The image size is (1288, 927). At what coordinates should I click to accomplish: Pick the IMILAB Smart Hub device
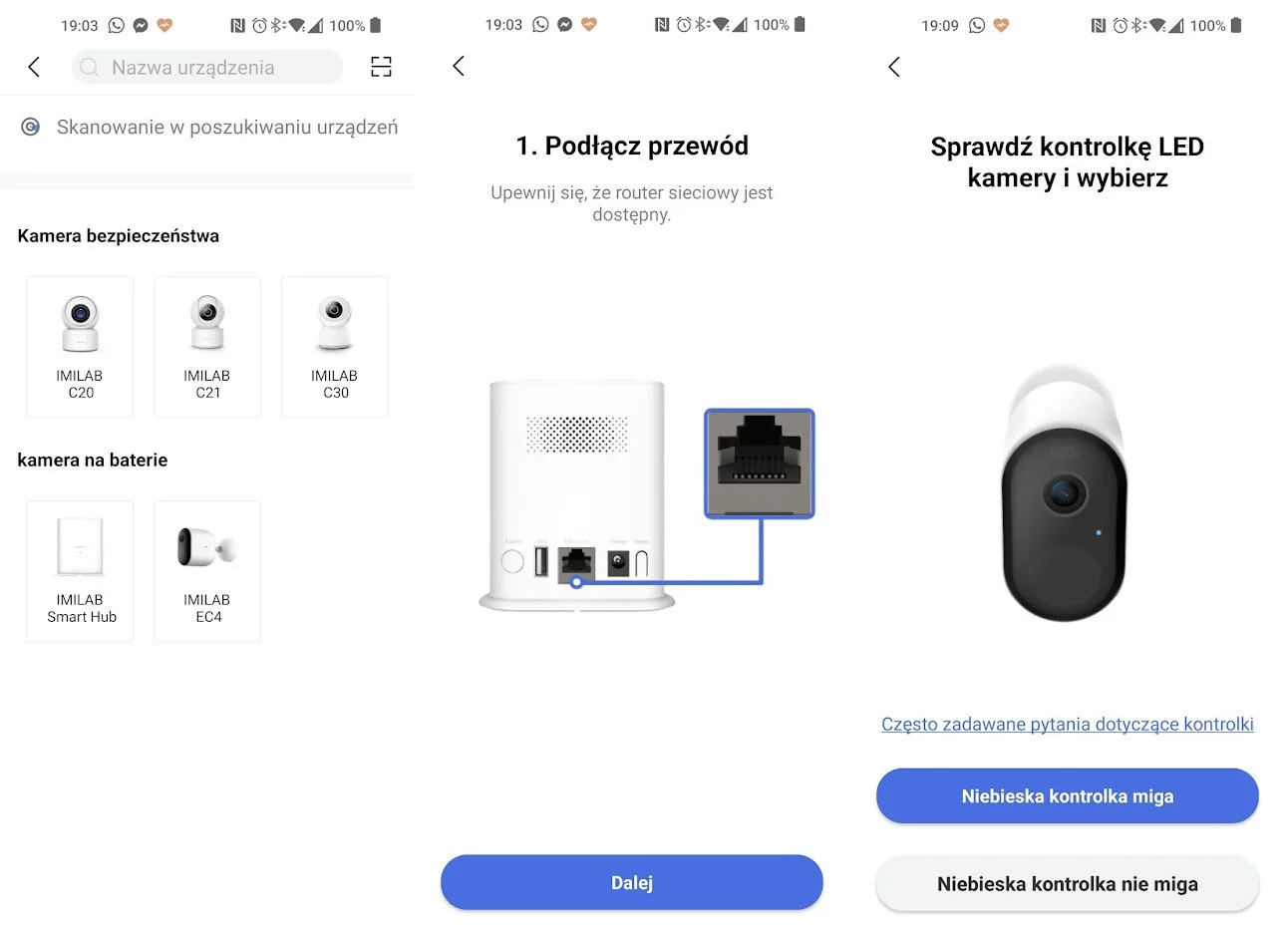point(80,570)
